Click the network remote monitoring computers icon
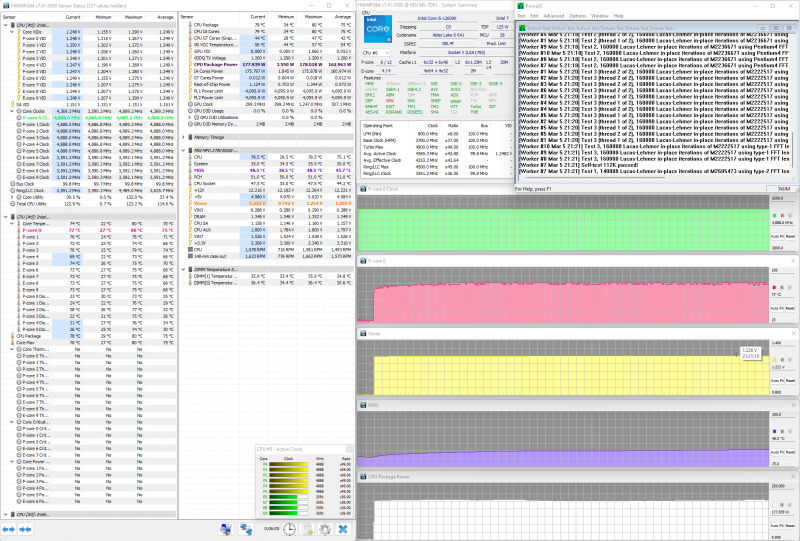800x541 pixels. coord(246,529)
